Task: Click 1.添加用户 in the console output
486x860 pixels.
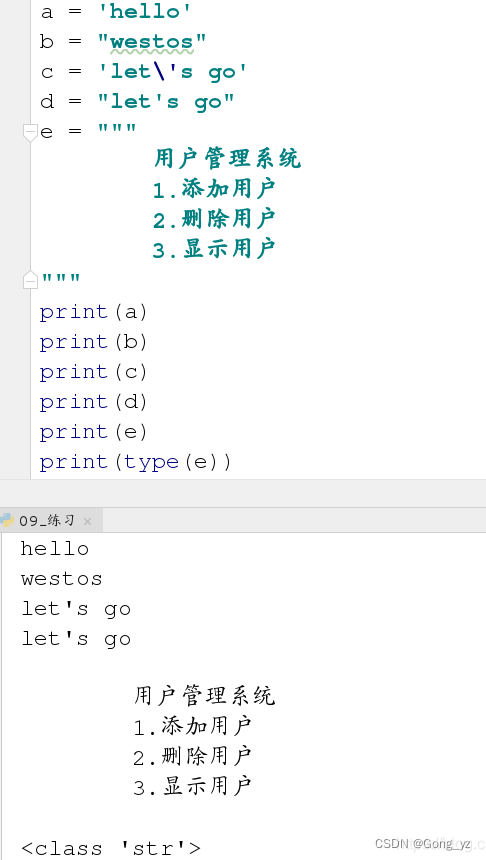Action: 193,727
